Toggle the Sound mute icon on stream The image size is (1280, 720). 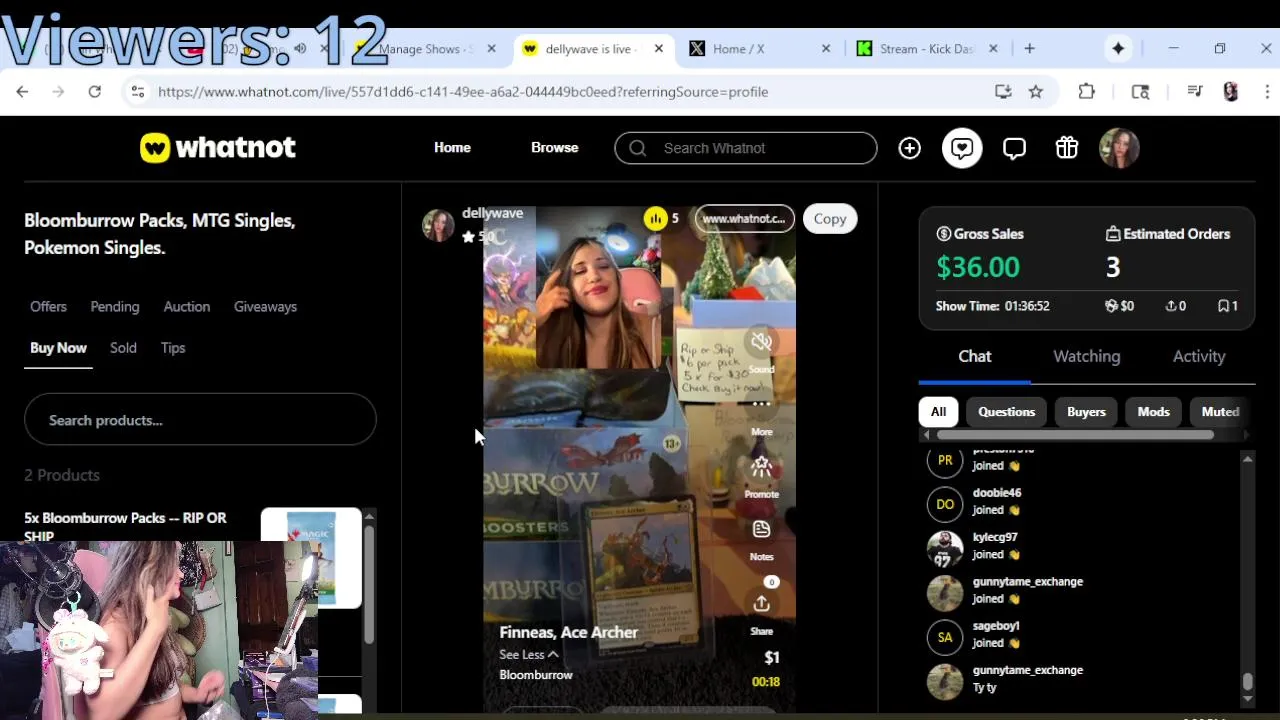(762, 342)
